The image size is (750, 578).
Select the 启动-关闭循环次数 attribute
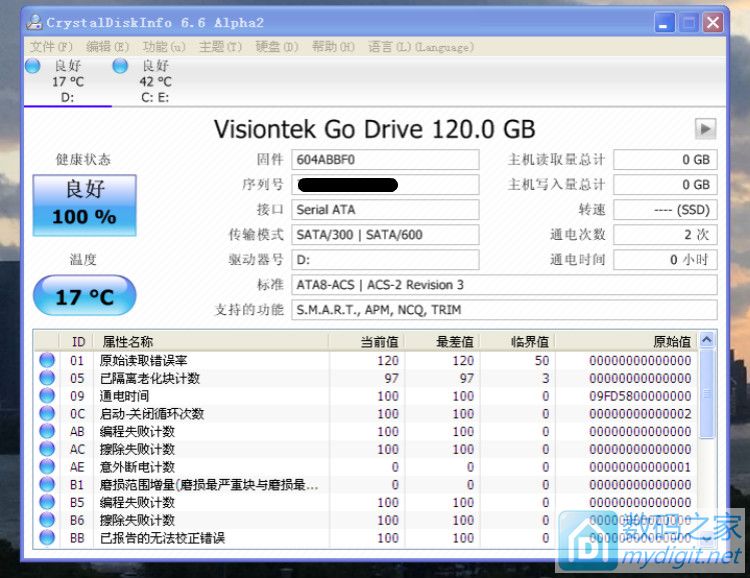(152, 413)
